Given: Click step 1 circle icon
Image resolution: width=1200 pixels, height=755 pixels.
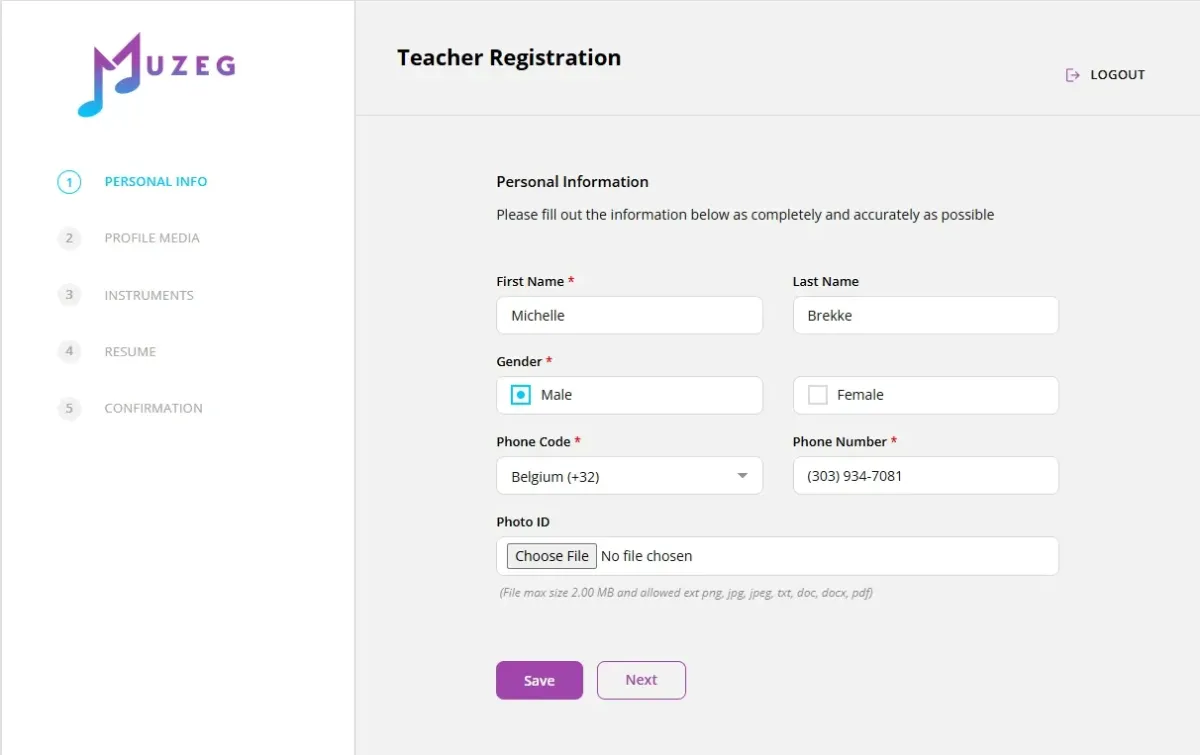Looking at the screenshot, I should tap(69, 182).
